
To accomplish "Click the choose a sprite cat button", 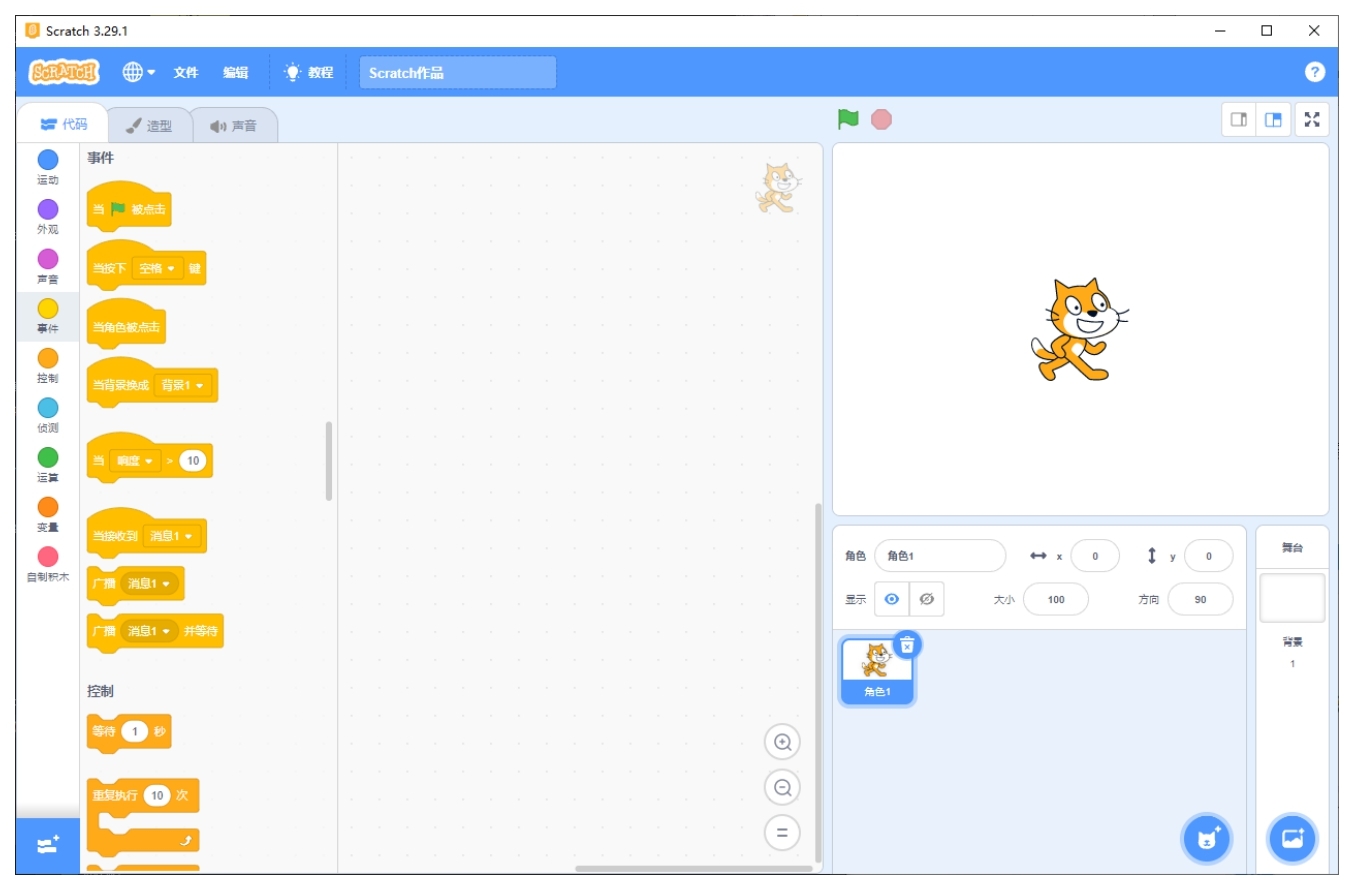I will point(1206,838).
